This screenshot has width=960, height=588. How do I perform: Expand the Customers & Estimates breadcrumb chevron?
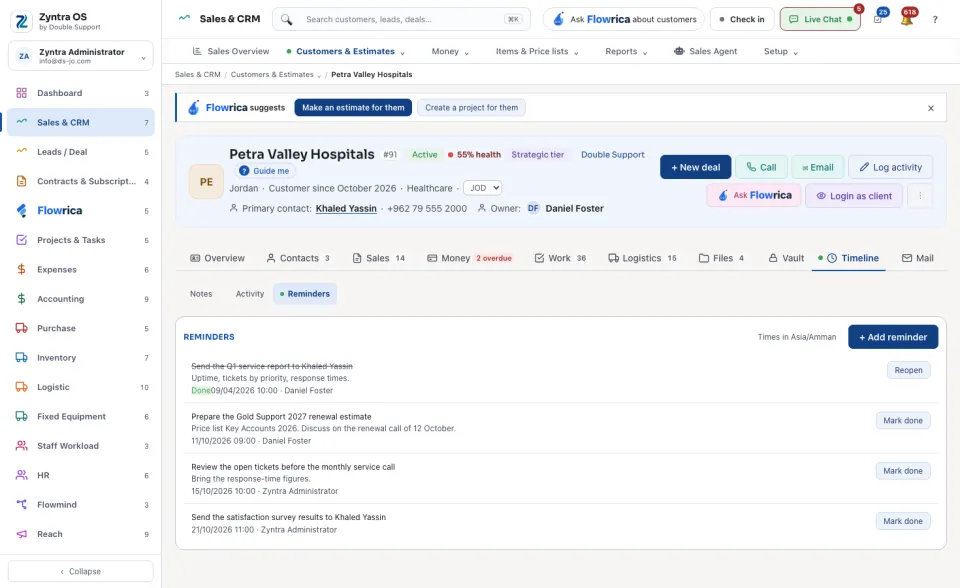pyautogui.click(x=319, y=75)
